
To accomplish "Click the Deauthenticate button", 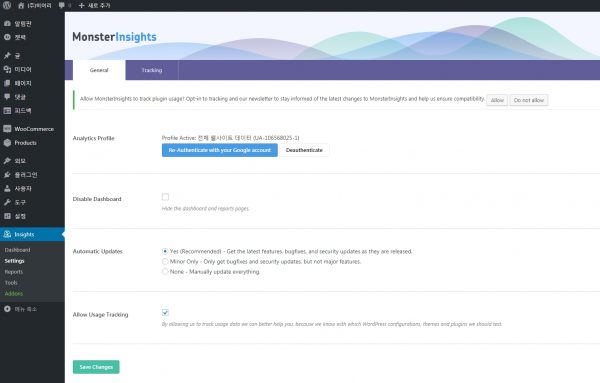I will 304,150.
